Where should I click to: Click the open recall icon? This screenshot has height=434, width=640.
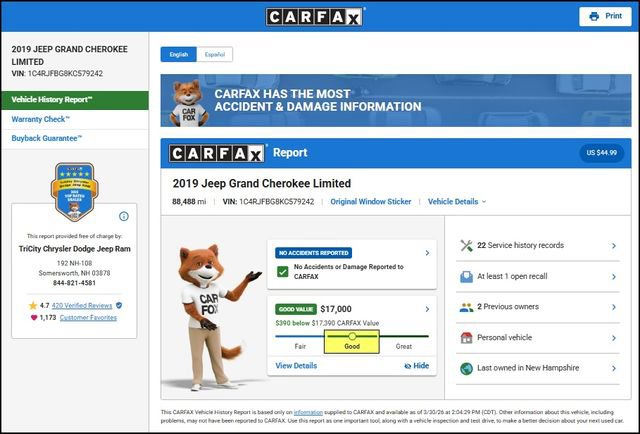(466, 276)
